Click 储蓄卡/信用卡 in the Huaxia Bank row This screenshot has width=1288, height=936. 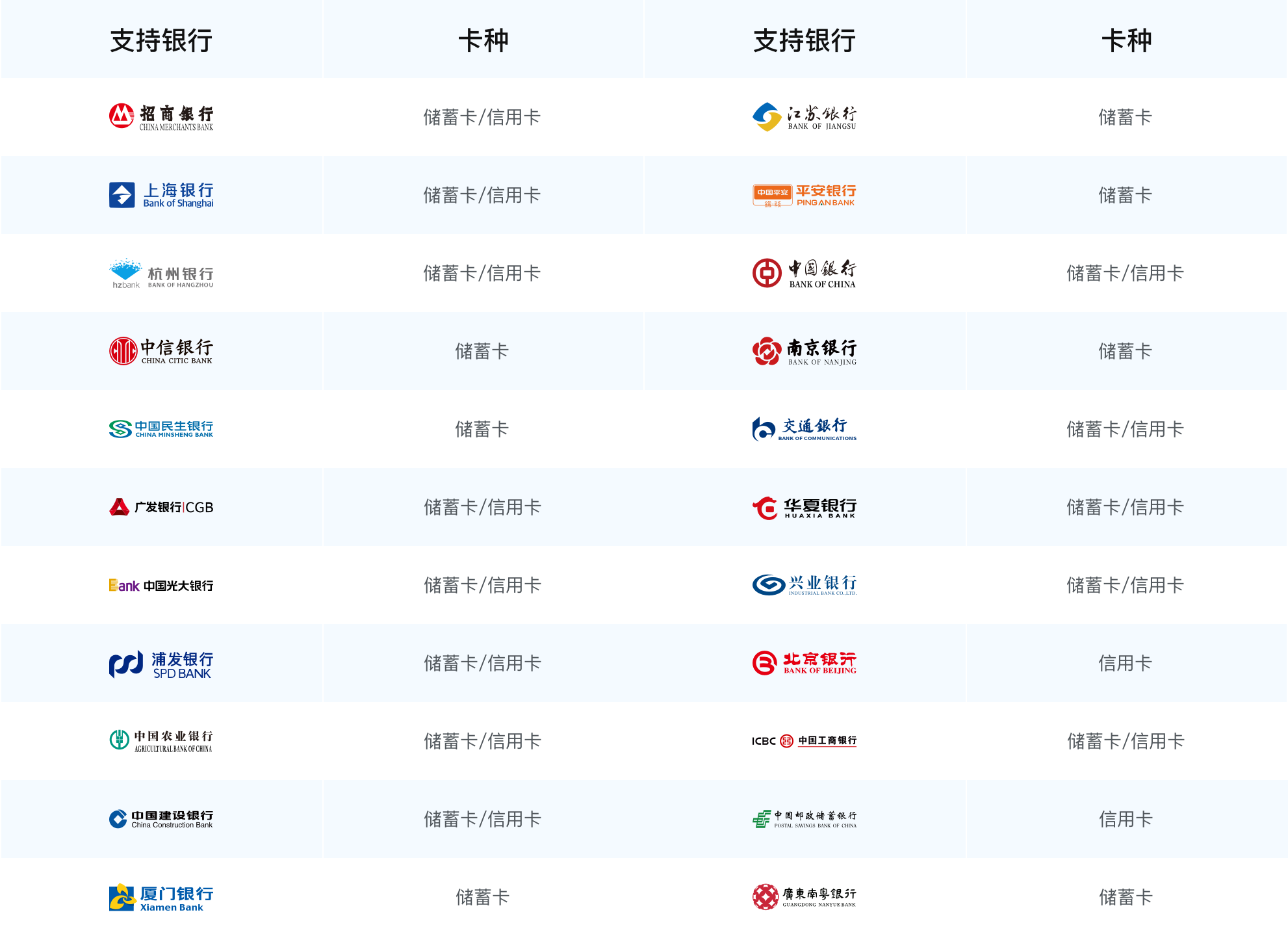tap(1126, 507)
